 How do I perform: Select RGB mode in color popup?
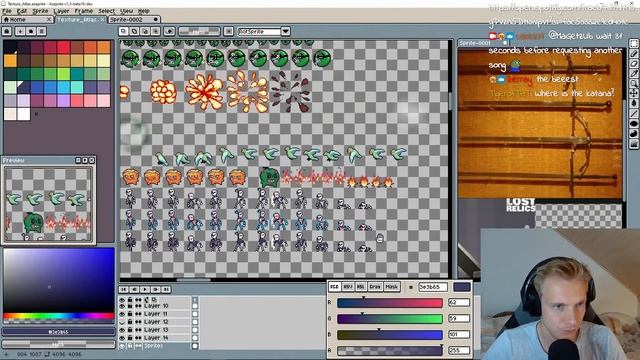pyautogui.click(x=334, y=287)
